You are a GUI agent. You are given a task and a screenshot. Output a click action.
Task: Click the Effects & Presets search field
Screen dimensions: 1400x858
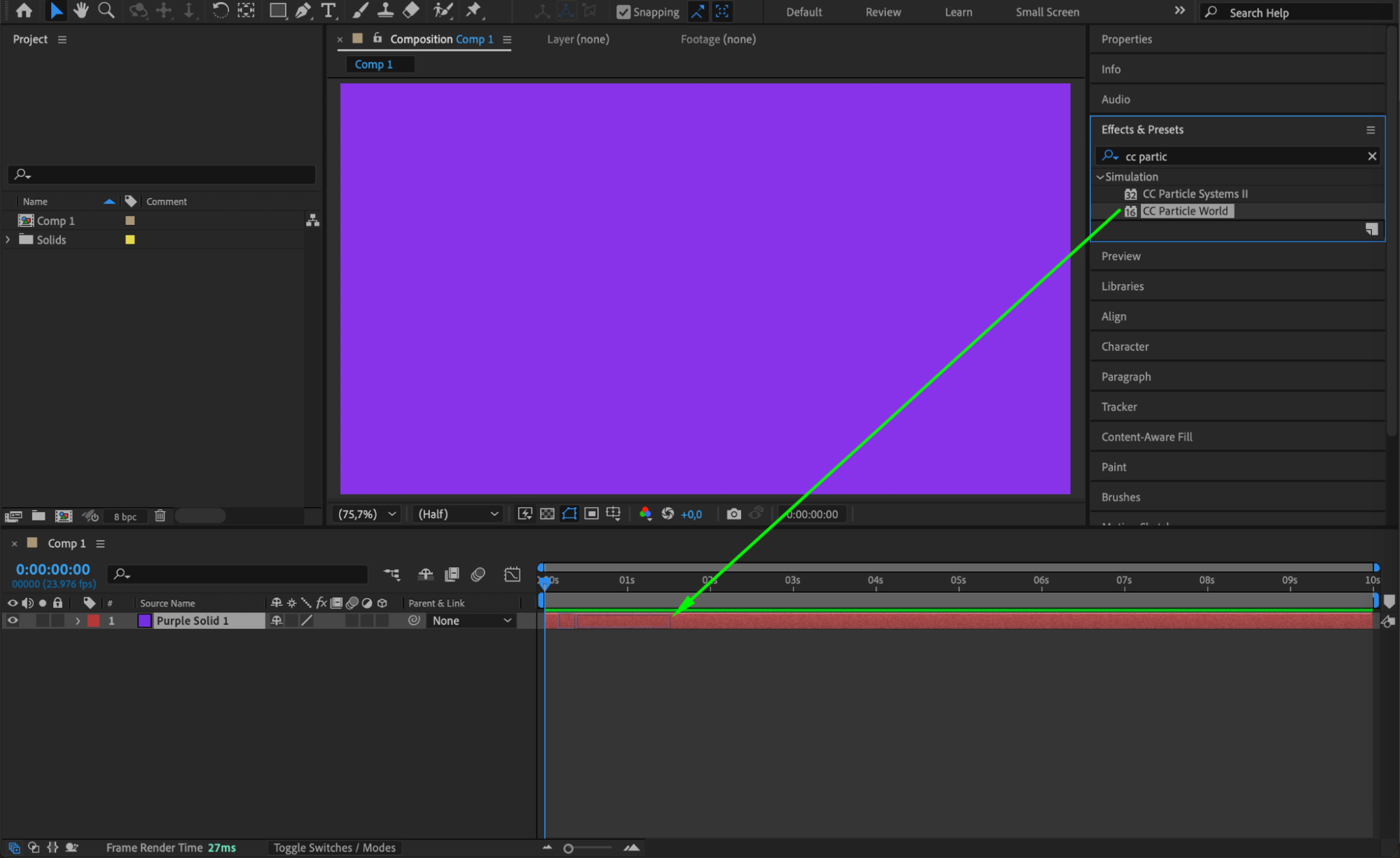[x=1240, y=156]
